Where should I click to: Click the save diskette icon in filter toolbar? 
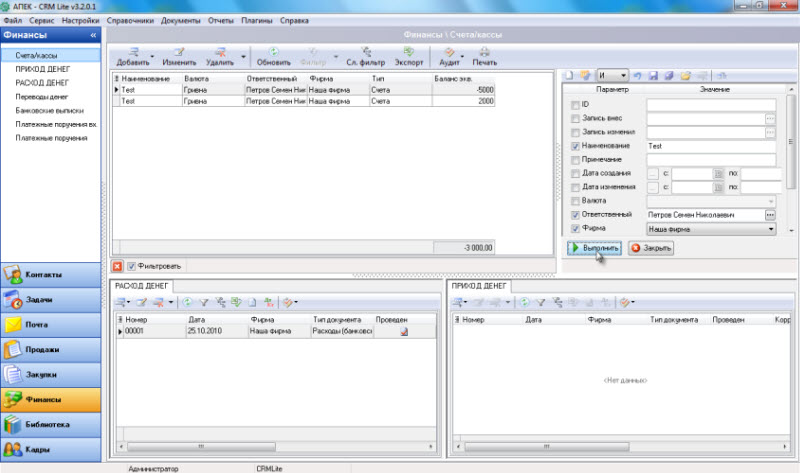coord(653,76)
